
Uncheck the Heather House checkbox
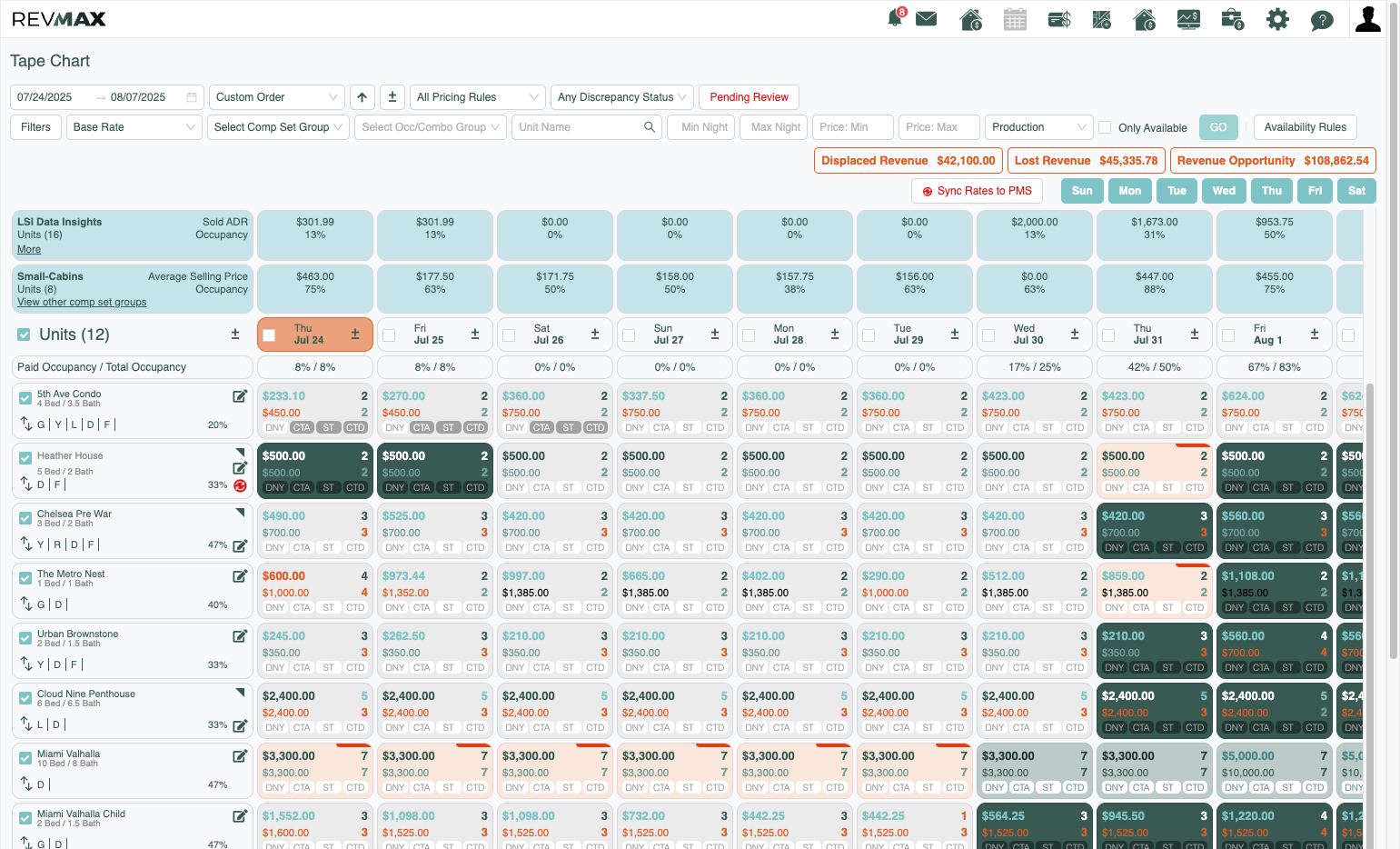pos(25,458)
